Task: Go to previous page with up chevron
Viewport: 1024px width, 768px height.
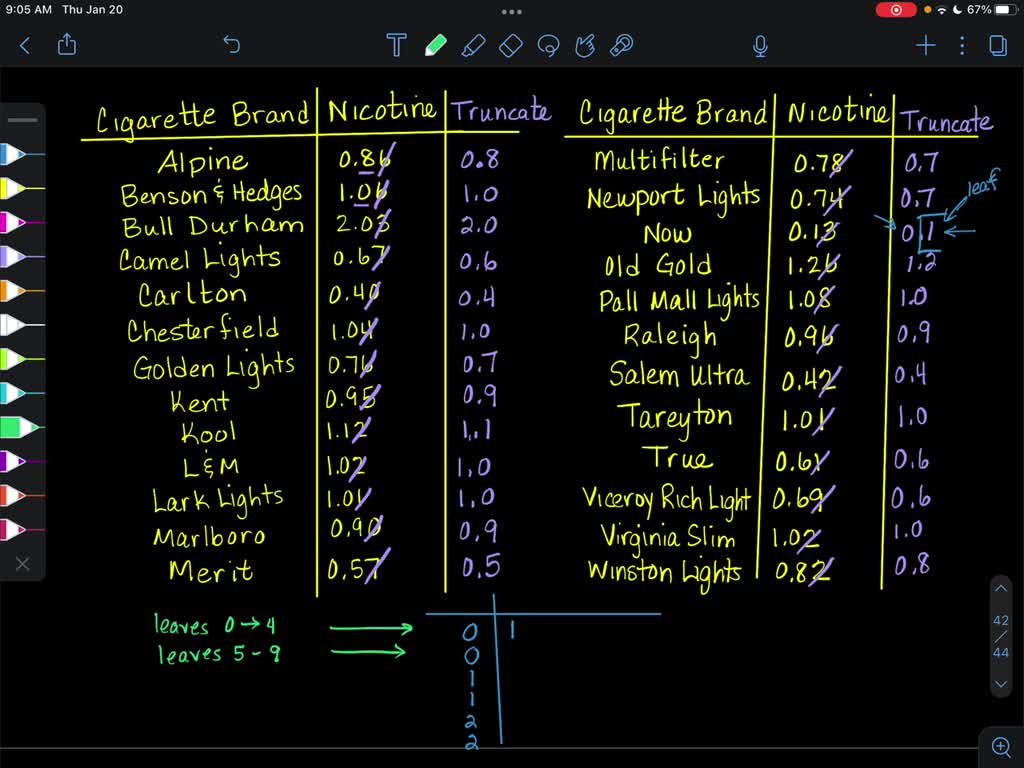Action: (x=1000, y=588)
